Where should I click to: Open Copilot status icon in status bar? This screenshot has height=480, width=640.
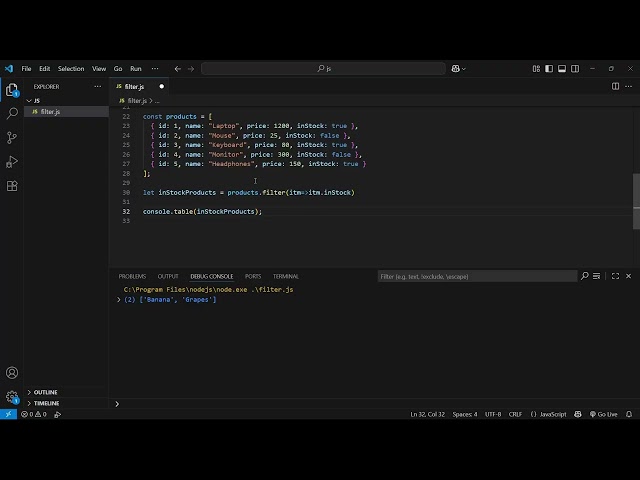[x=578, y=414]
